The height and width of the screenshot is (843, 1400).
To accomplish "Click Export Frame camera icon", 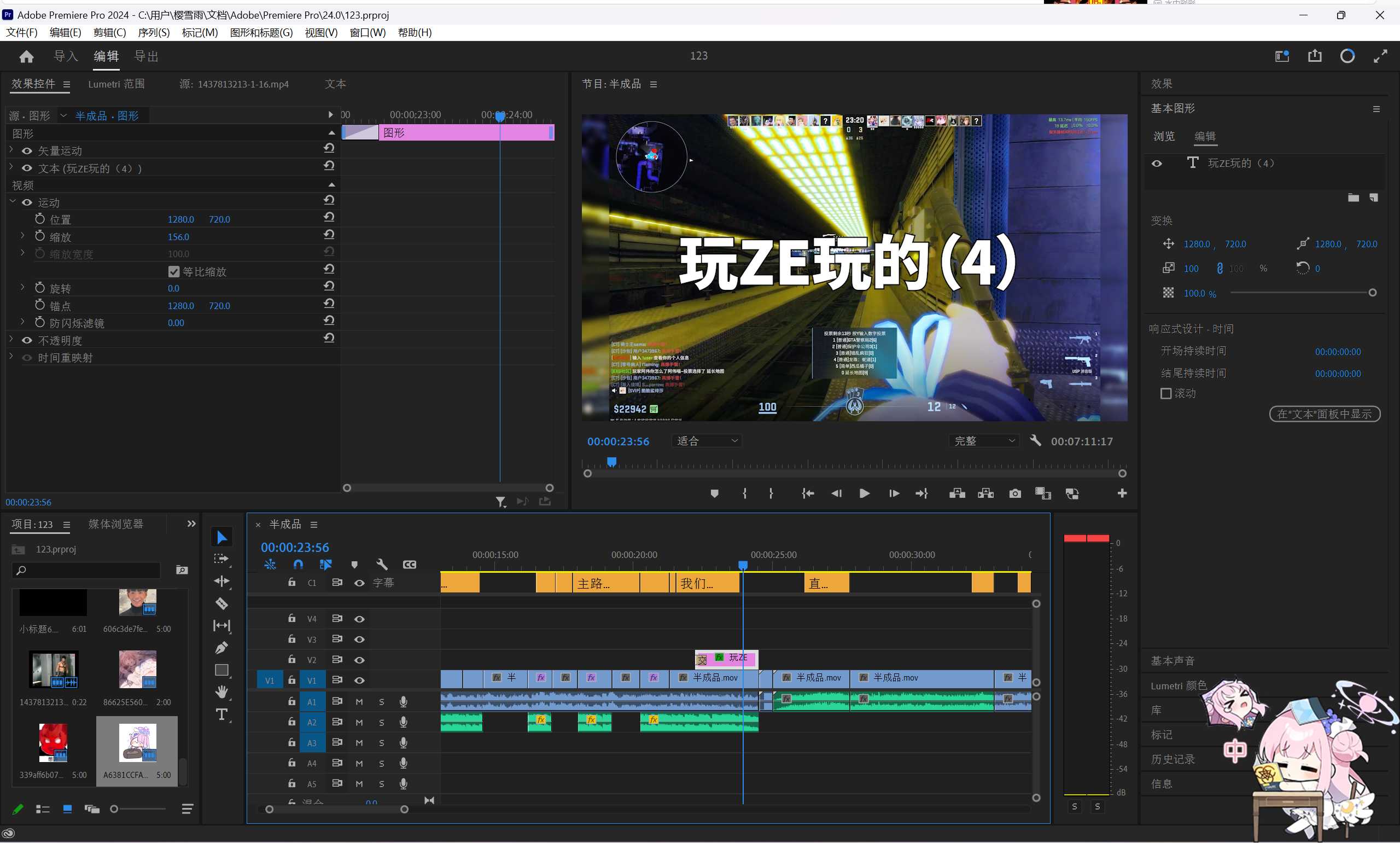I will point(1015,493).
